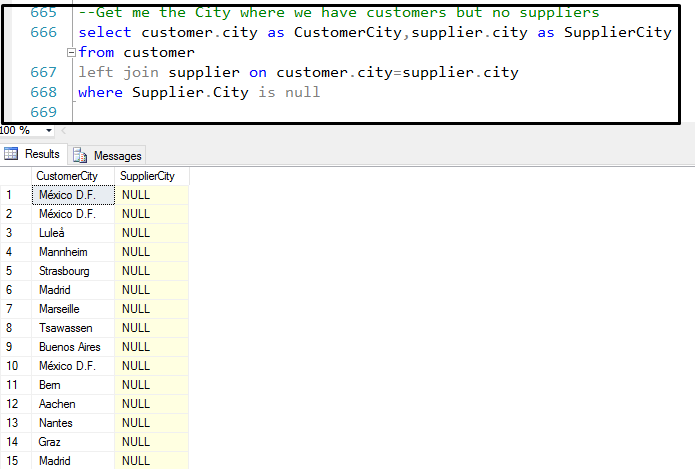This screenshot has width=695, height=469.
Task: Select row 2 México D.F. cell
Action: coord(73,214)
